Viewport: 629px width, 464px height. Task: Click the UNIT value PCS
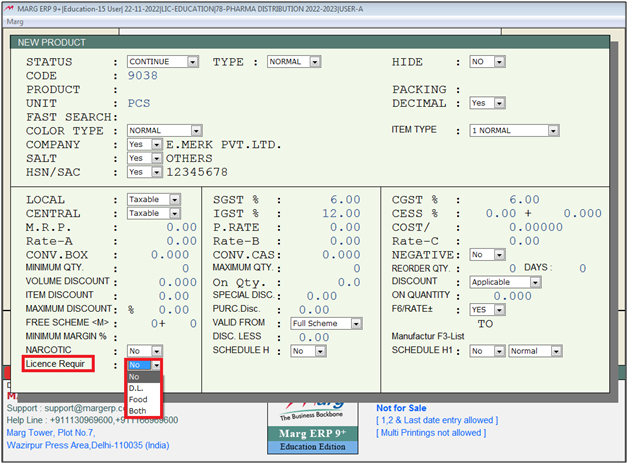pos(138,103)
